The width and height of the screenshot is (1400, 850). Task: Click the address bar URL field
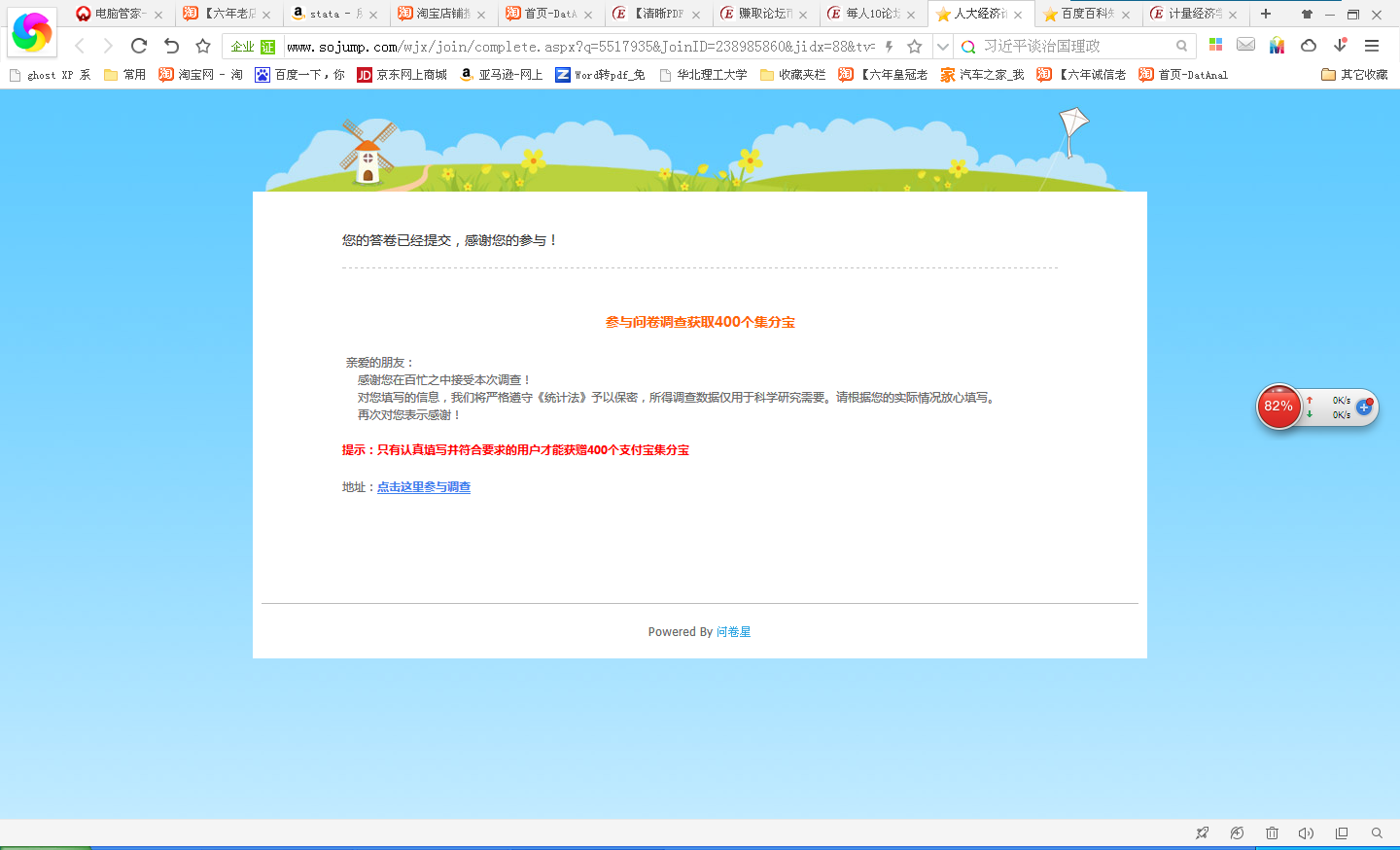click(x=581, y=47)
